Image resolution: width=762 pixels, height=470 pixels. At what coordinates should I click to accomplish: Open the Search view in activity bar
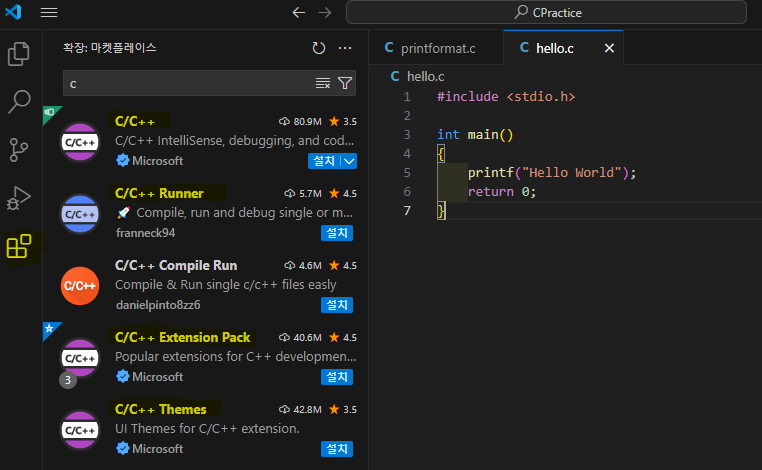19,101
